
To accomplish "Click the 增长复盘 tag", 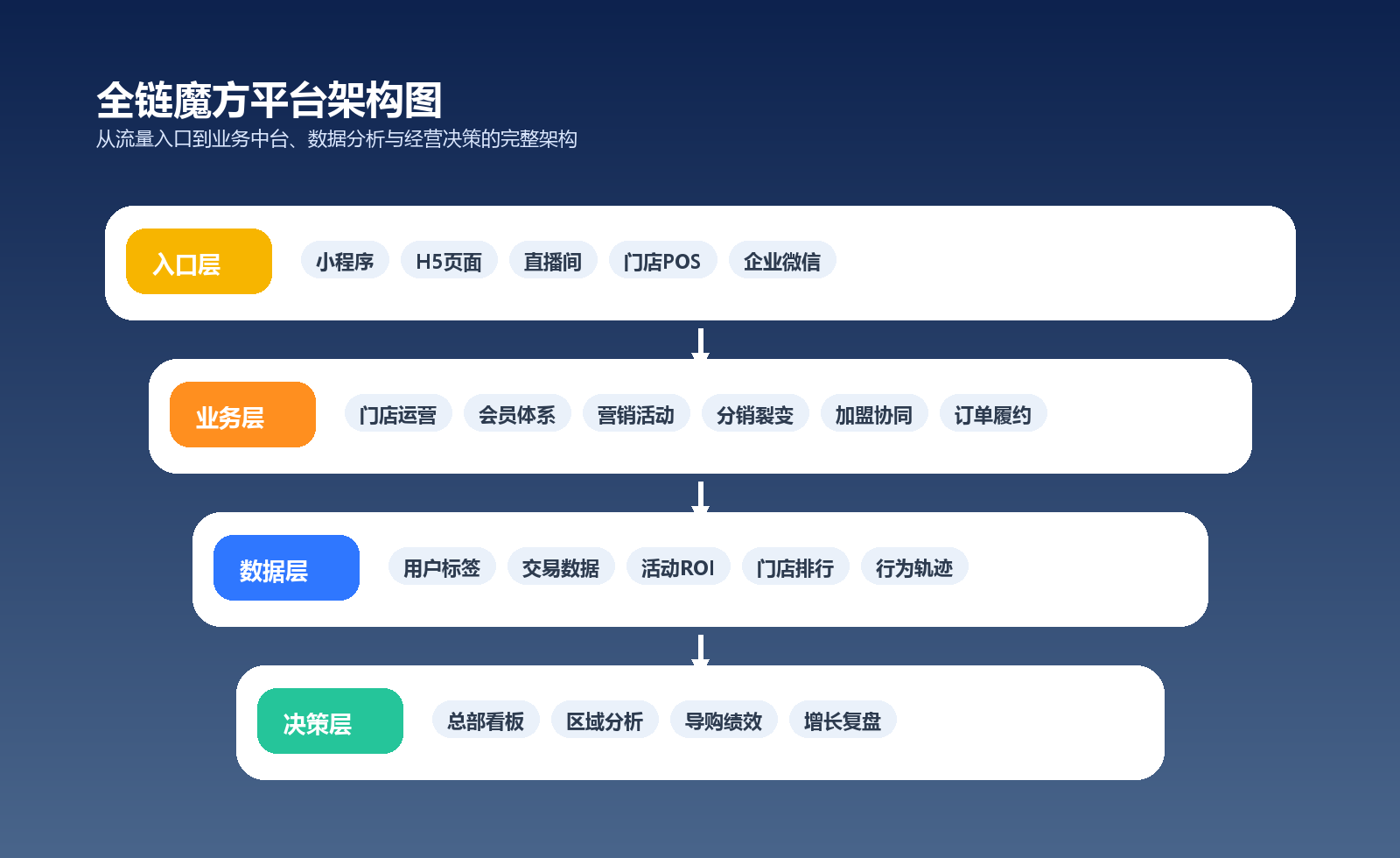I will point(843,721).
